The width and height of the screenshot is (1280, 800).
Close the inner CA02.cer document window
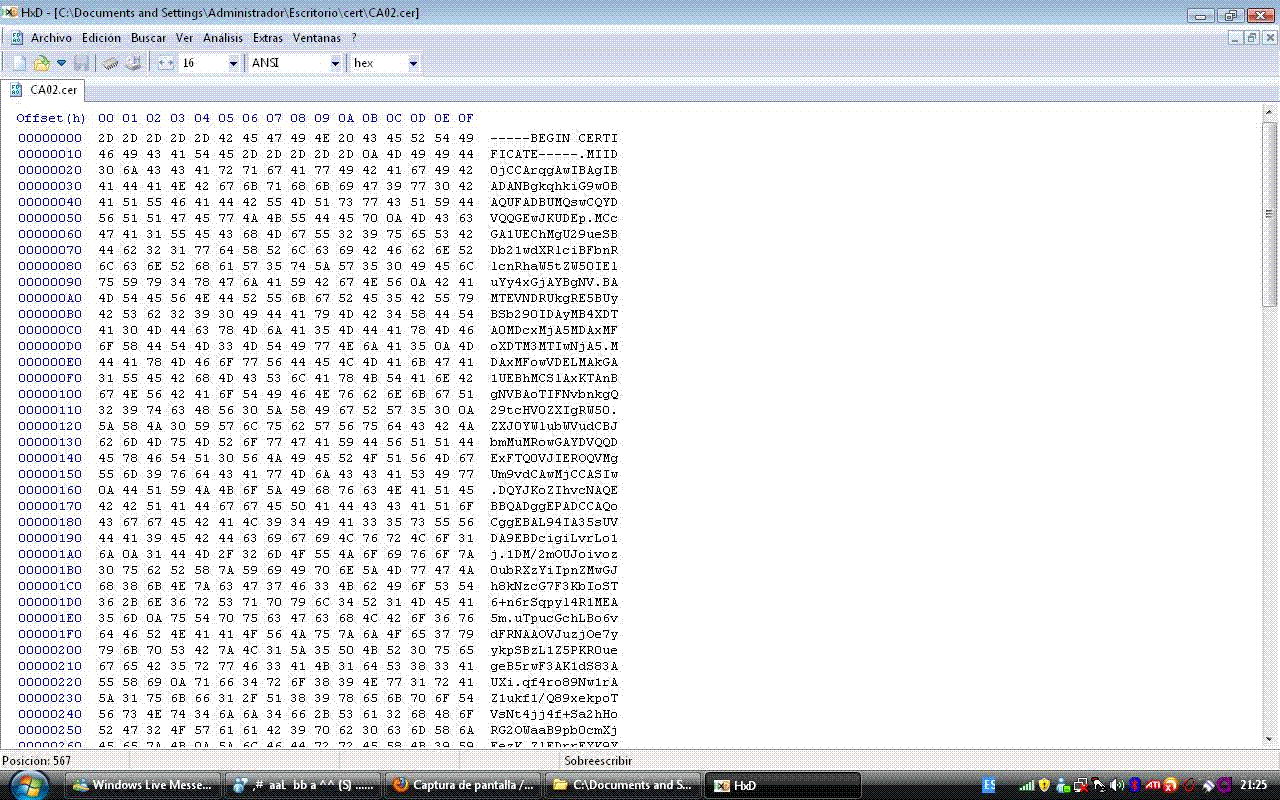1268,38
